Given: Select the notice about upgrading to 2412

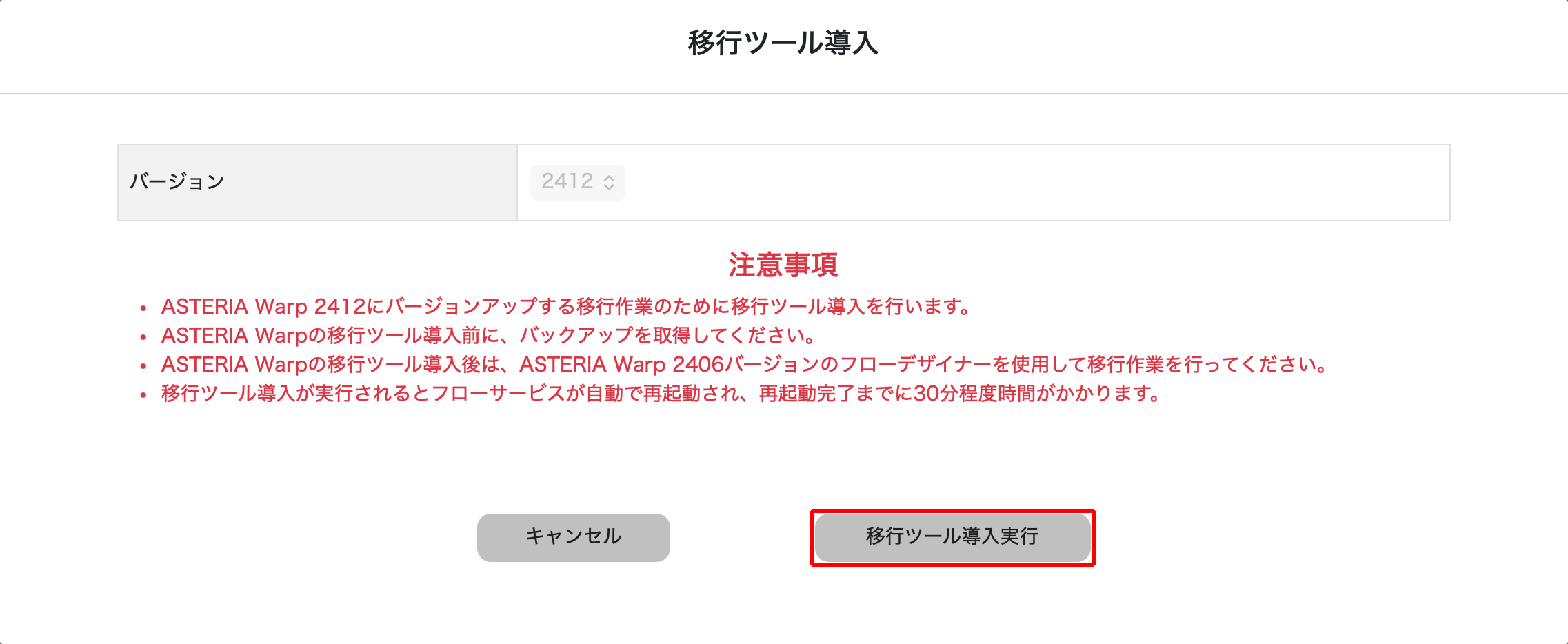Looking at the screenshot, I should point(565,306).
